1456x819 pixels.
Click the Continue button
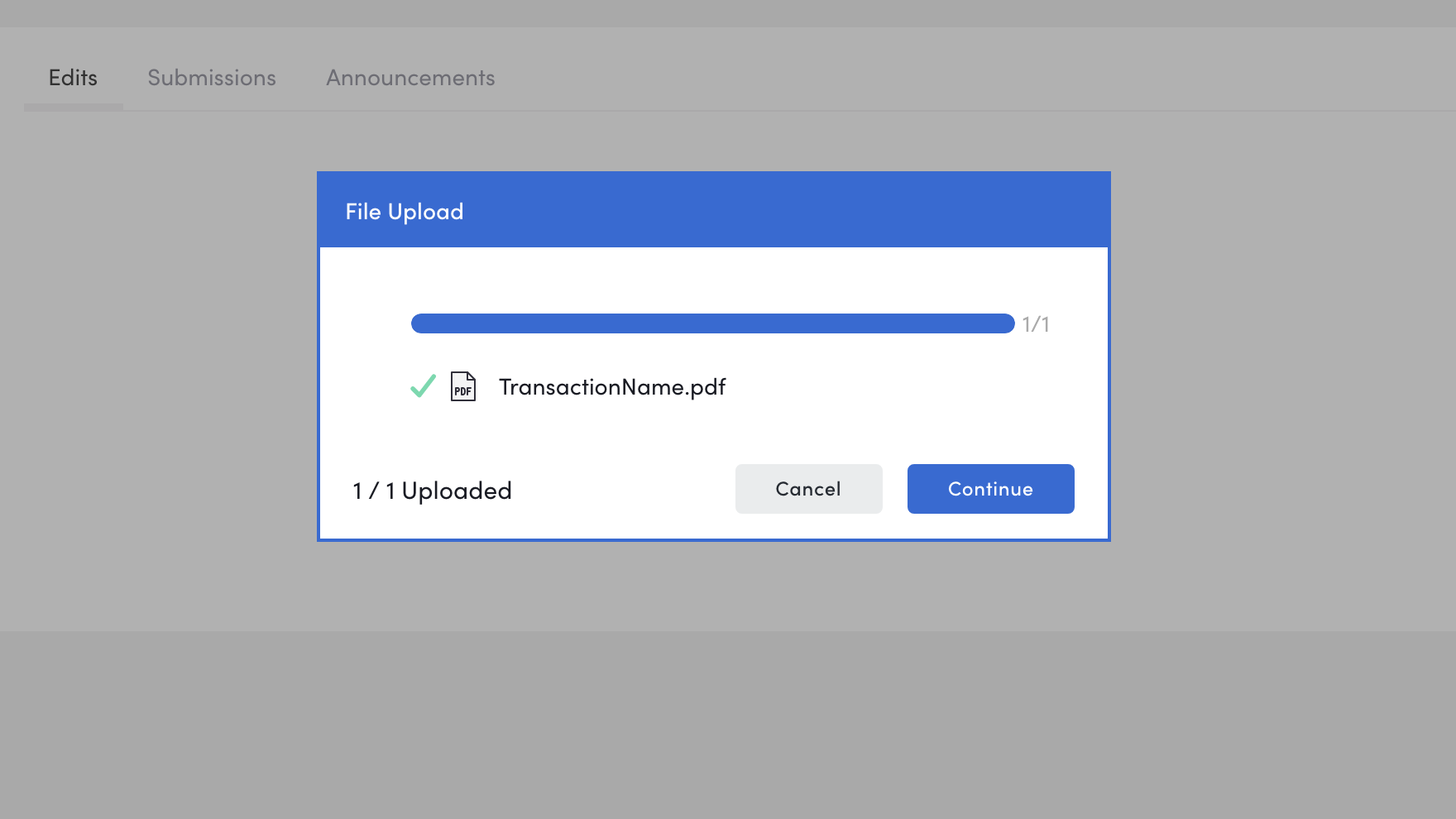tap(990, 489)
